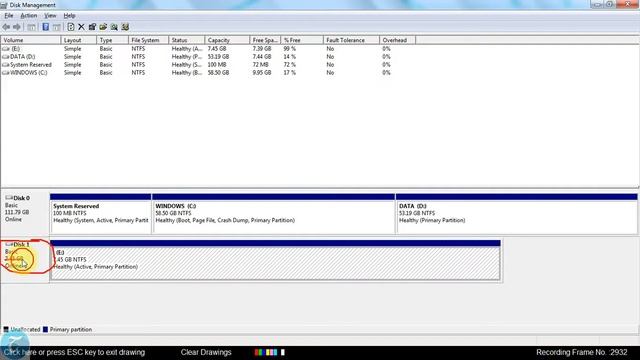
Task: Click the drive icon beside DATA (D:)
Action: 6,57
